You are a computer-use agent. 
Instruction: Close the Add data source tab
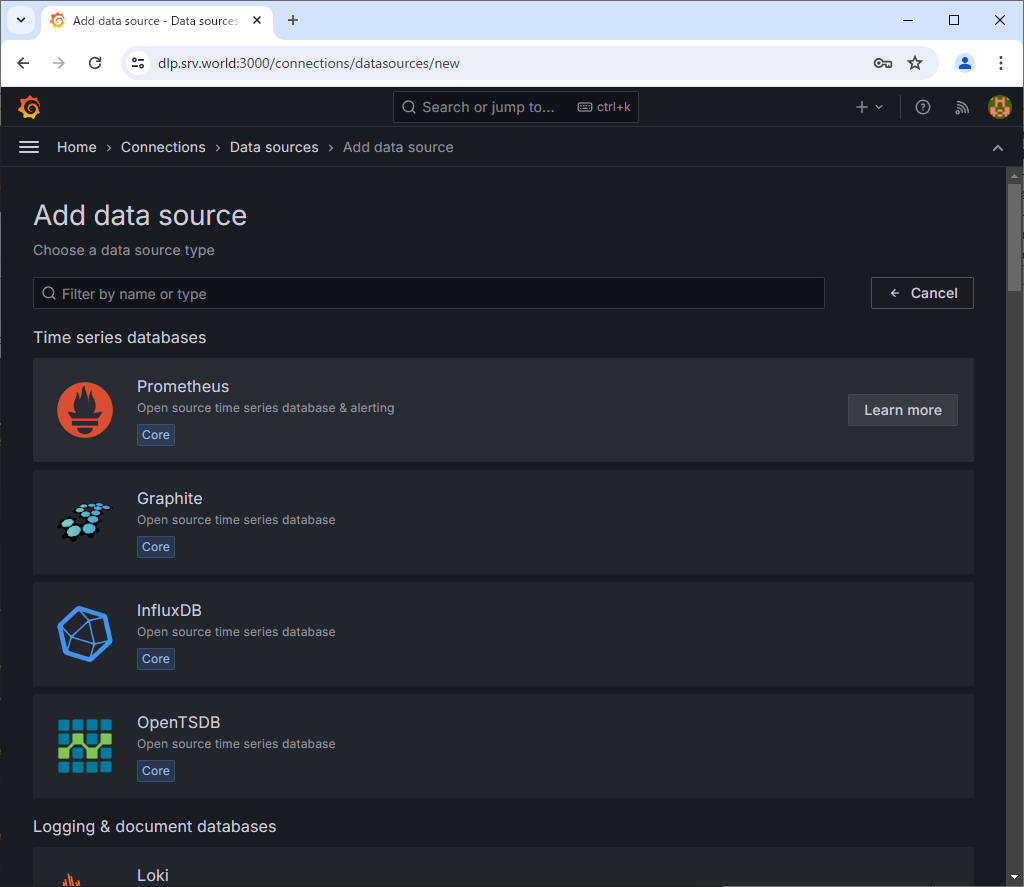pyautogui.click(x=257, y=20)
